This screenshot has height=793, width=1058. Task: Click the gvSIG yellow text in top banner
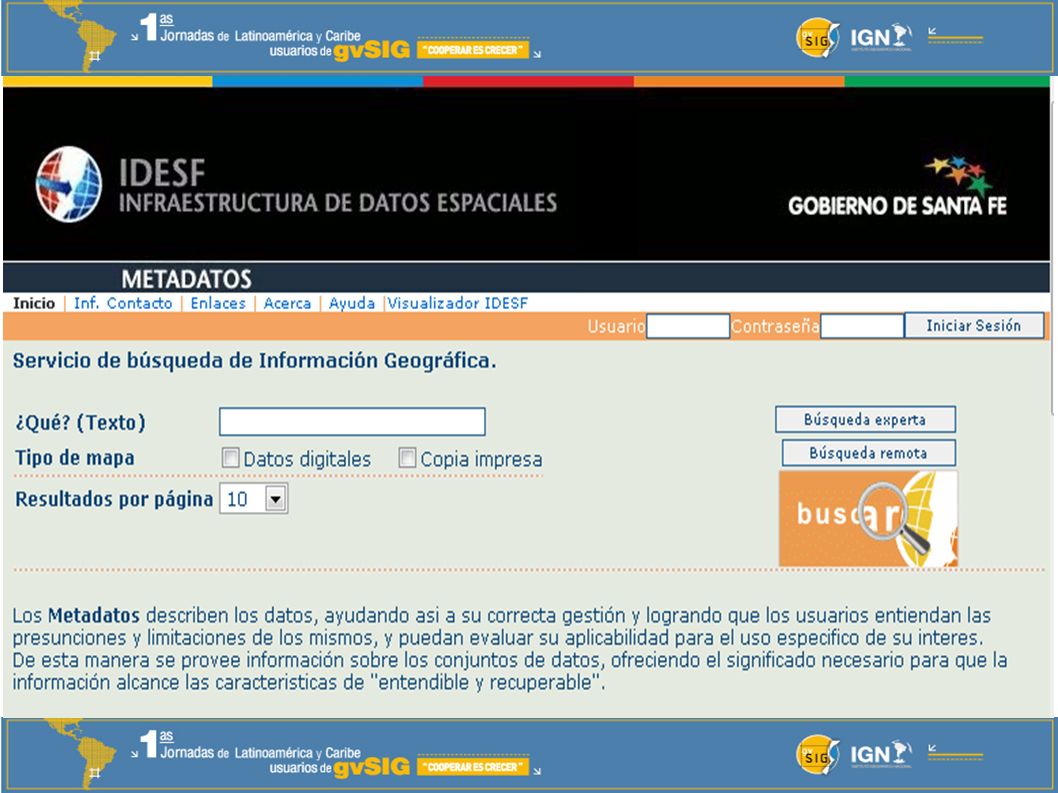(372, 50)
